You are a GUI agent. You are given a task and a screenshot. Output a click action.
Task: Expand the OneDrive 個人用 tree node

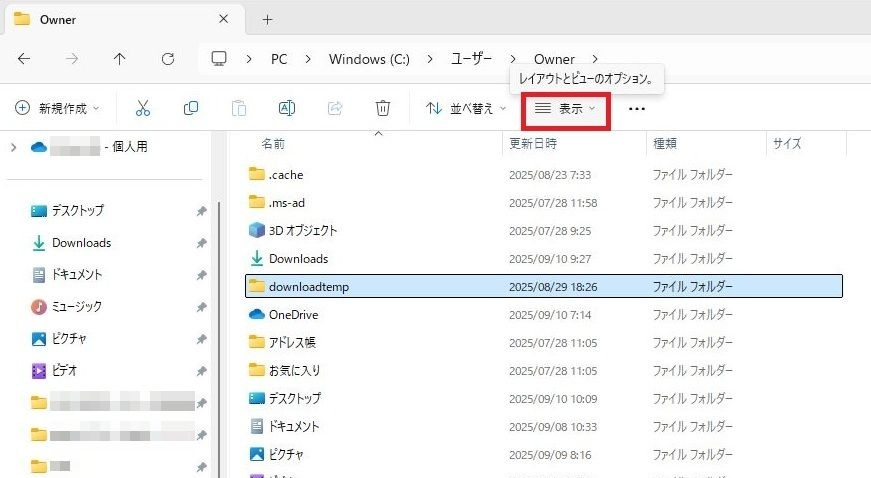click(13, 147)
